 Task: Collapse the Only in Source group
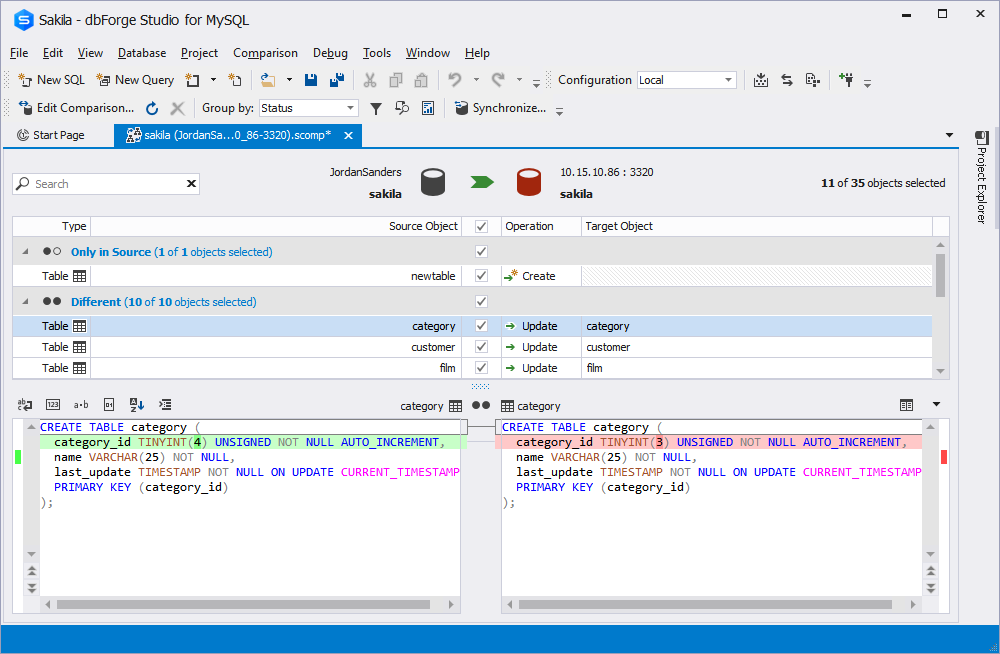point(26,251)
